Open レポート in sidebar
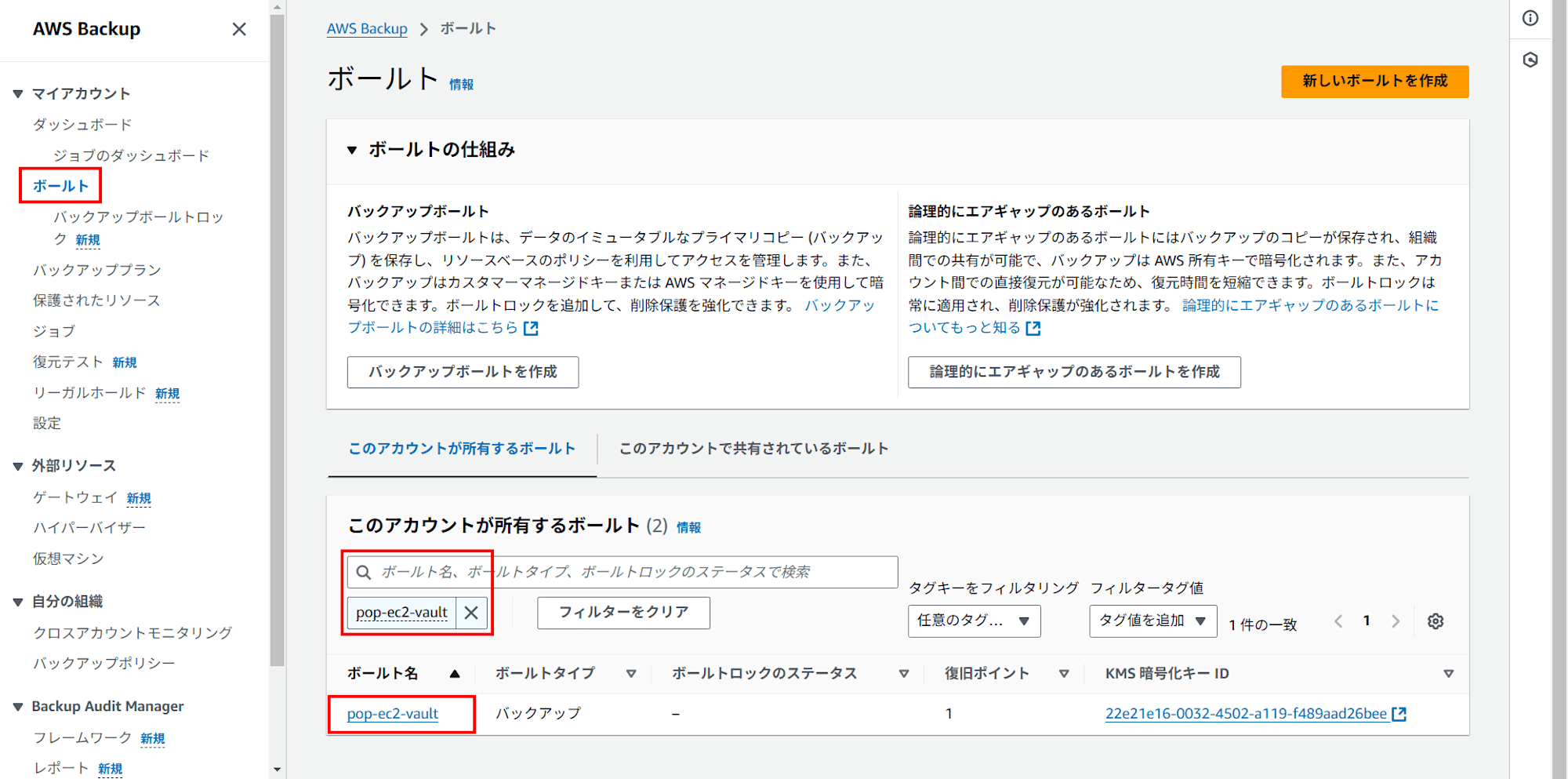This screenshot has height=779, width=1568. click(61, 768)
